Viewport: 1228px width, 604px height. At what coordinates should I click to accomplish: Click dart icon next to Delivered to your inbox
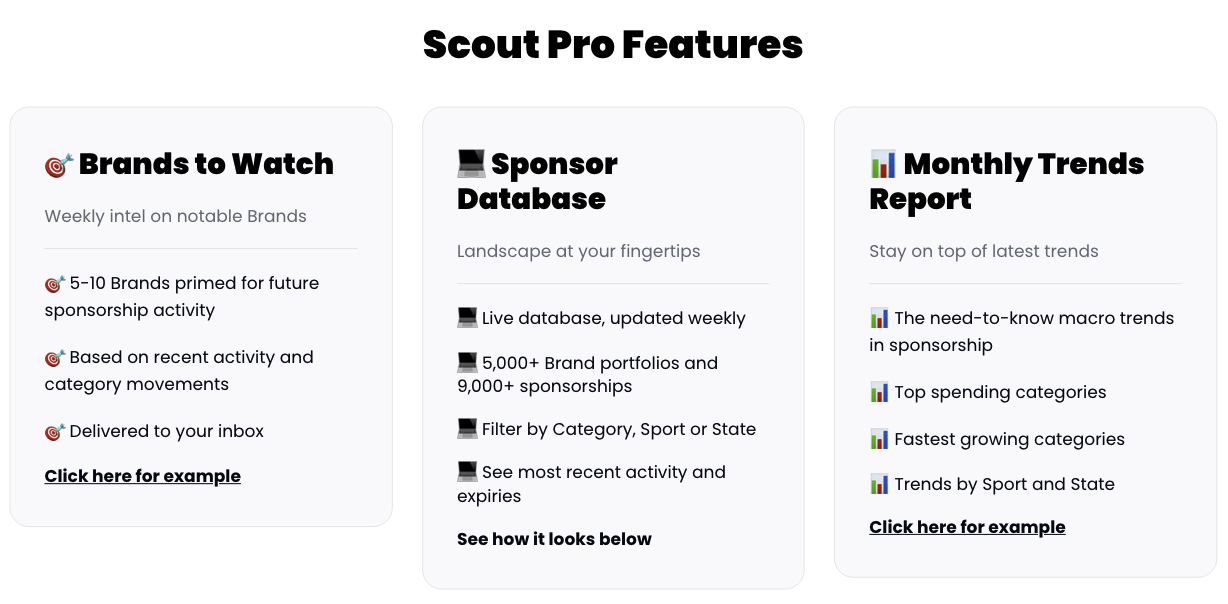click(55, 432)
